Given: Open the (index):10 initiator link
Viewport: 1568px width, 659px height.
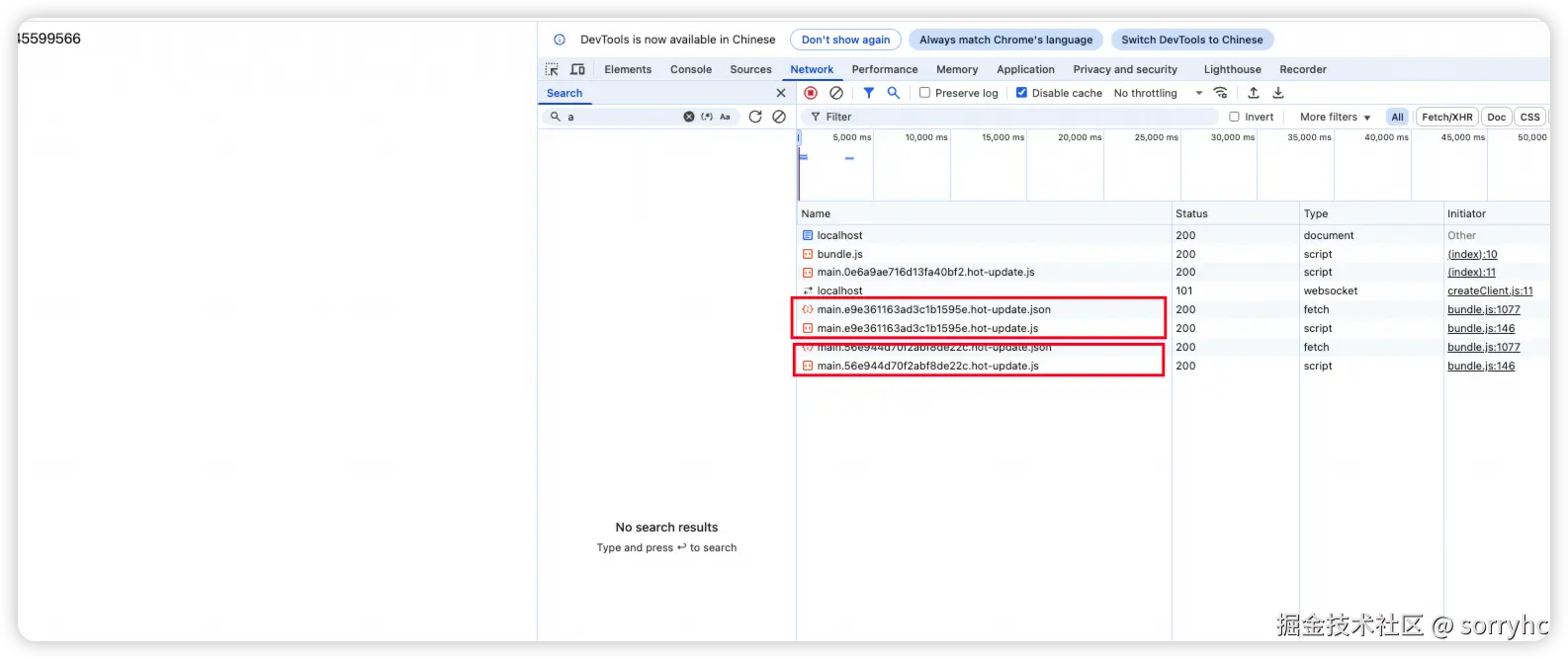Looking at the screenshot, I should 1472,254.
